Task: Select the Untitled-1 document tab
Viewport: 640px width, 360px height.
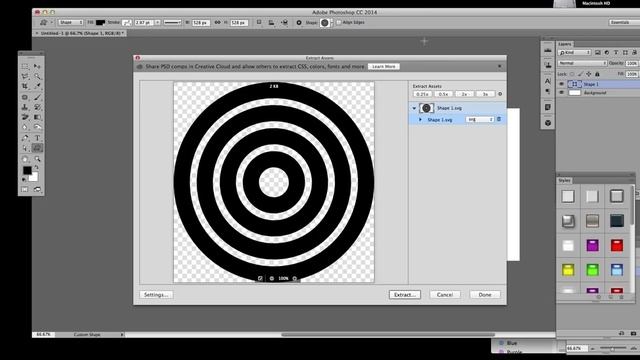Action: (80, 33)
